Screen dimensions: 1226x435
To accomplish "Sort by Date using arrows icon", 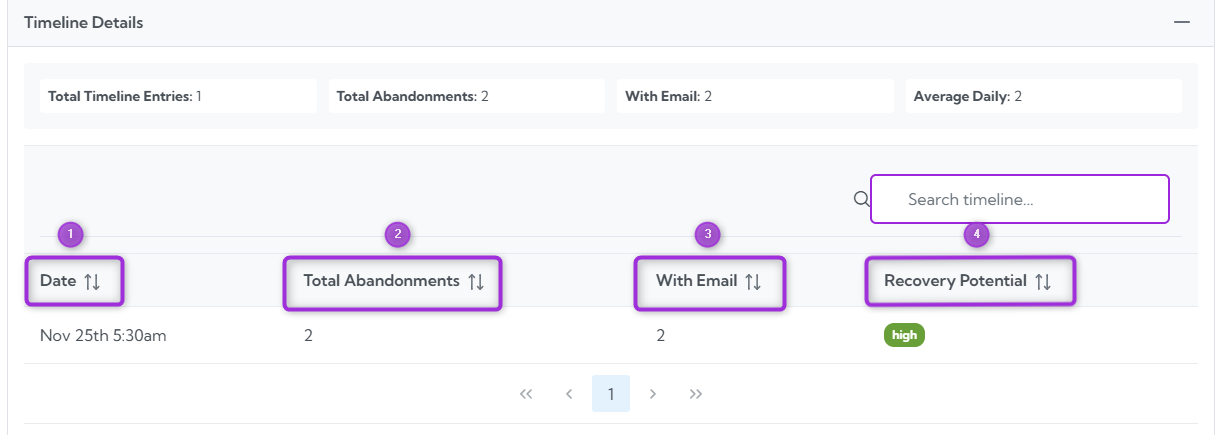I will pos(92,282).
